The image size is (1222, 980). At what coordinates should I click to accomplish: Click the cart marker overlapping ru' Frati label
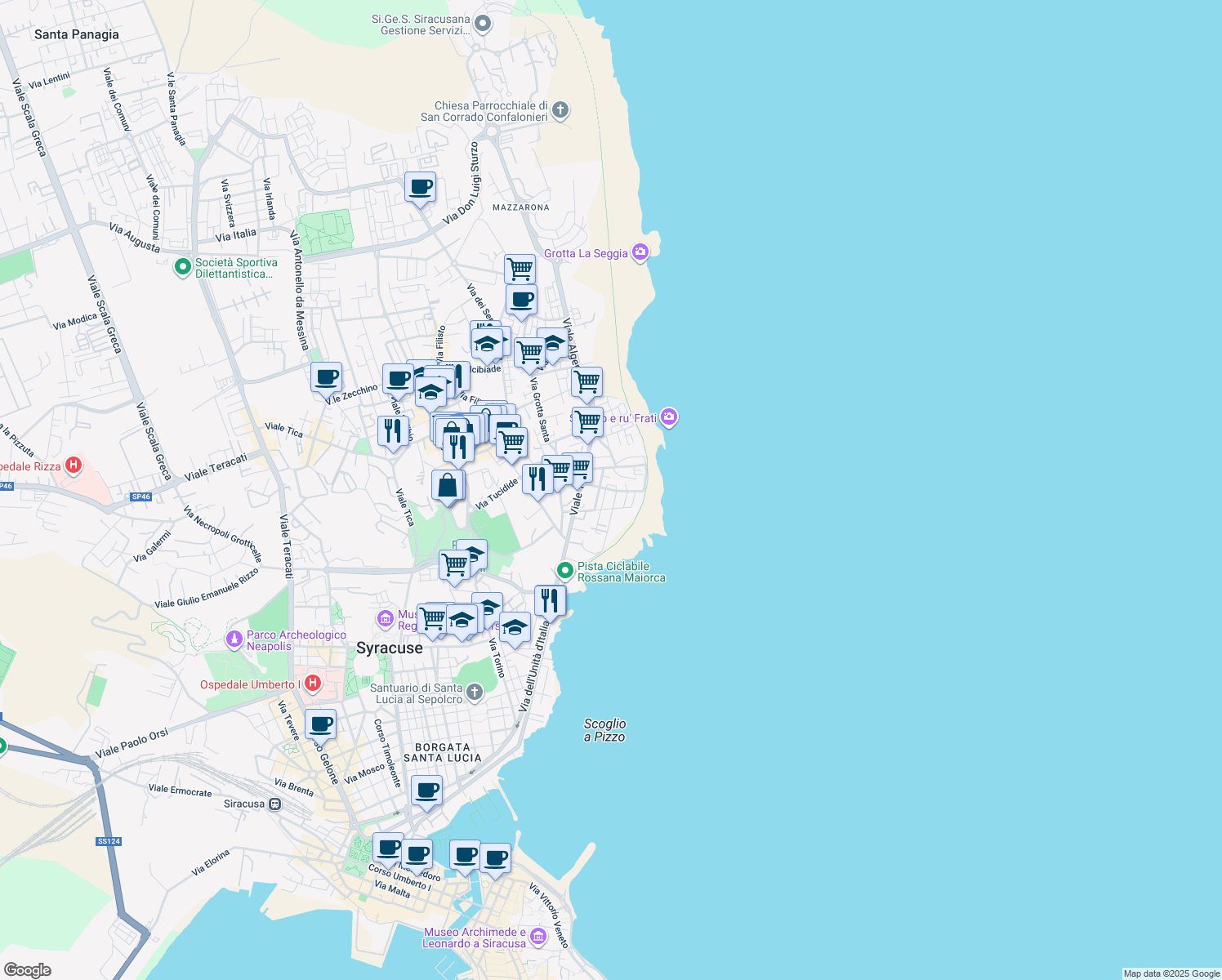click(x=587, y=423)
